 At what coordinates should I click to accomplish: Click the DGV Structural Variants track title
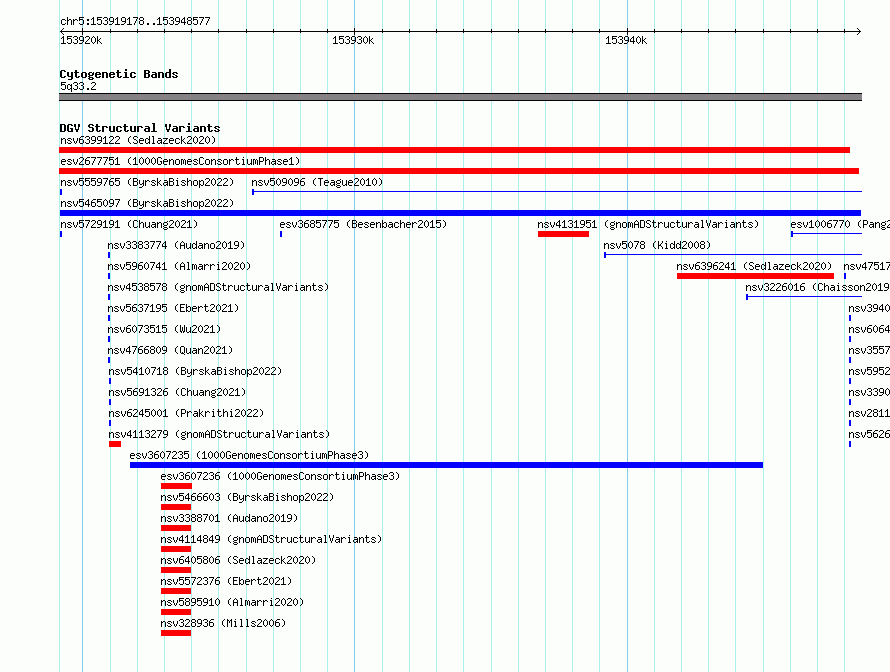[140, 128]
